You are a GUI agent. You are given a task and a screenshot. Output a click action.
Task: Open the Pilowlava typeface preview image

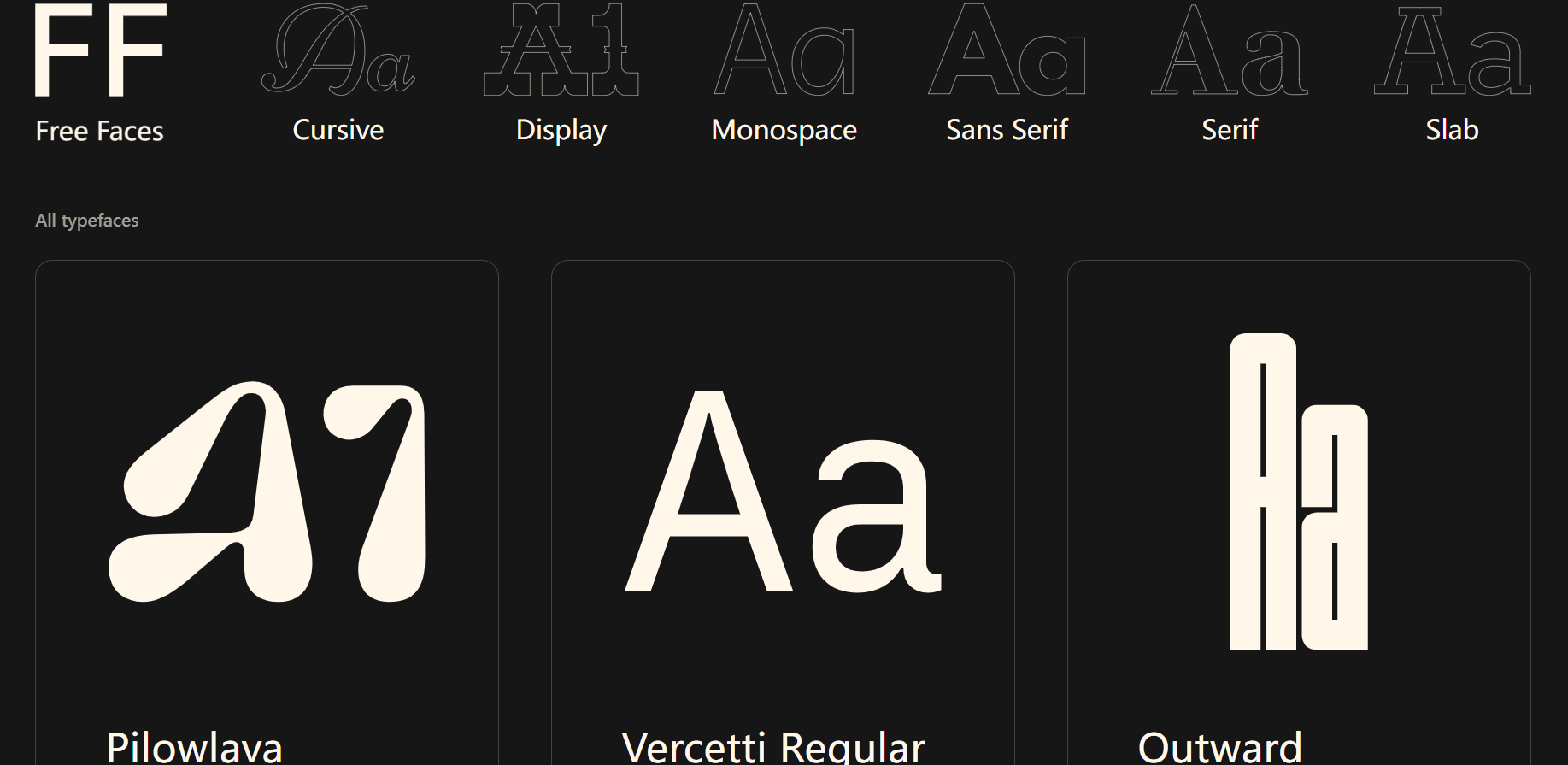[x=267, y=491]
